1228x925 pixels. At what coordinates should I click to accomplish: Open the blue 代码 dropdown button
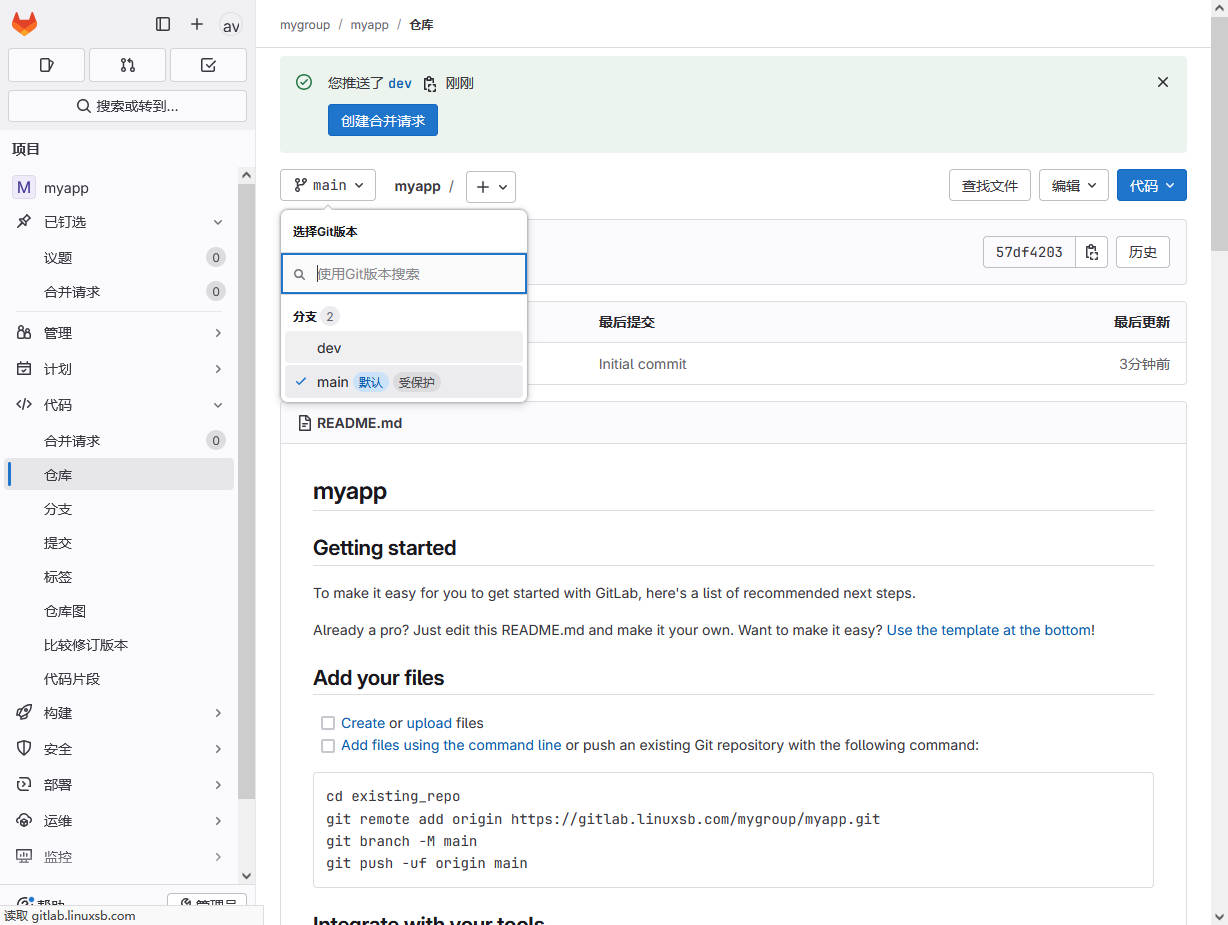(1151, 186)
